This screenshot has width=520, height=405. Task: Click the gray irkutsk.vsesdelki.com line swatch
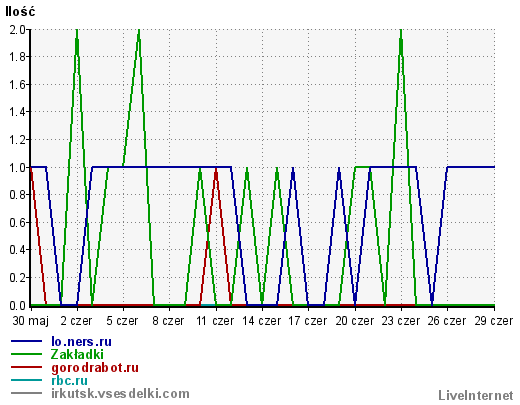click(27, 393)
